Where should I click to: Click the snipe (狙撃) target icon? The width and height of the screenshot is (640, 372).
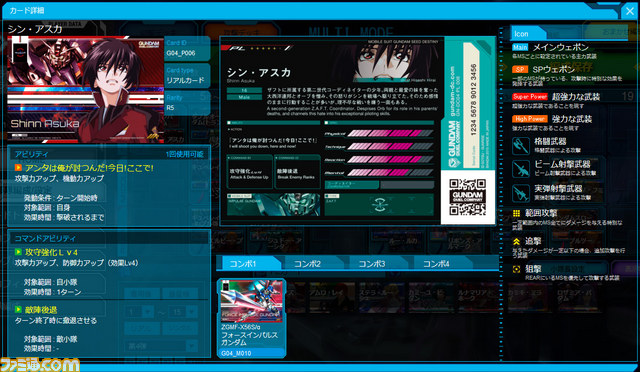pos(516,269)
